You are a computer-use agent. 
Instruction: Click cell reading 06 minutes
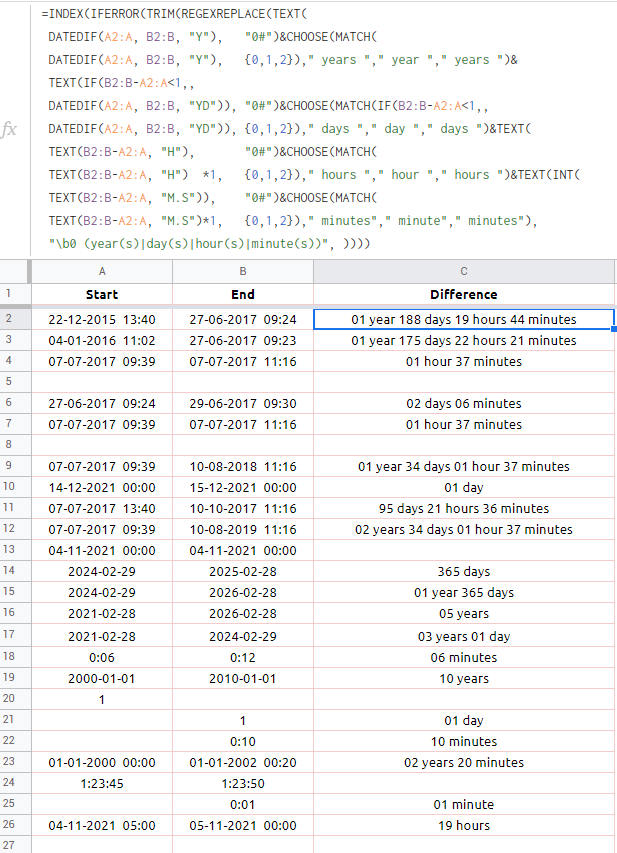(464, 657)
